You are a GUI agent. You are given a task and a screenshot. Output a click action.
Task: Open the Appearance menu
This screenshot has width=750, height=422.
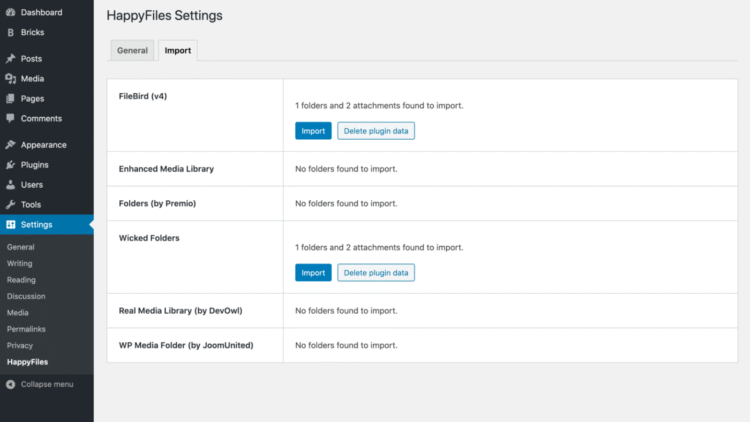coord(44,145)
